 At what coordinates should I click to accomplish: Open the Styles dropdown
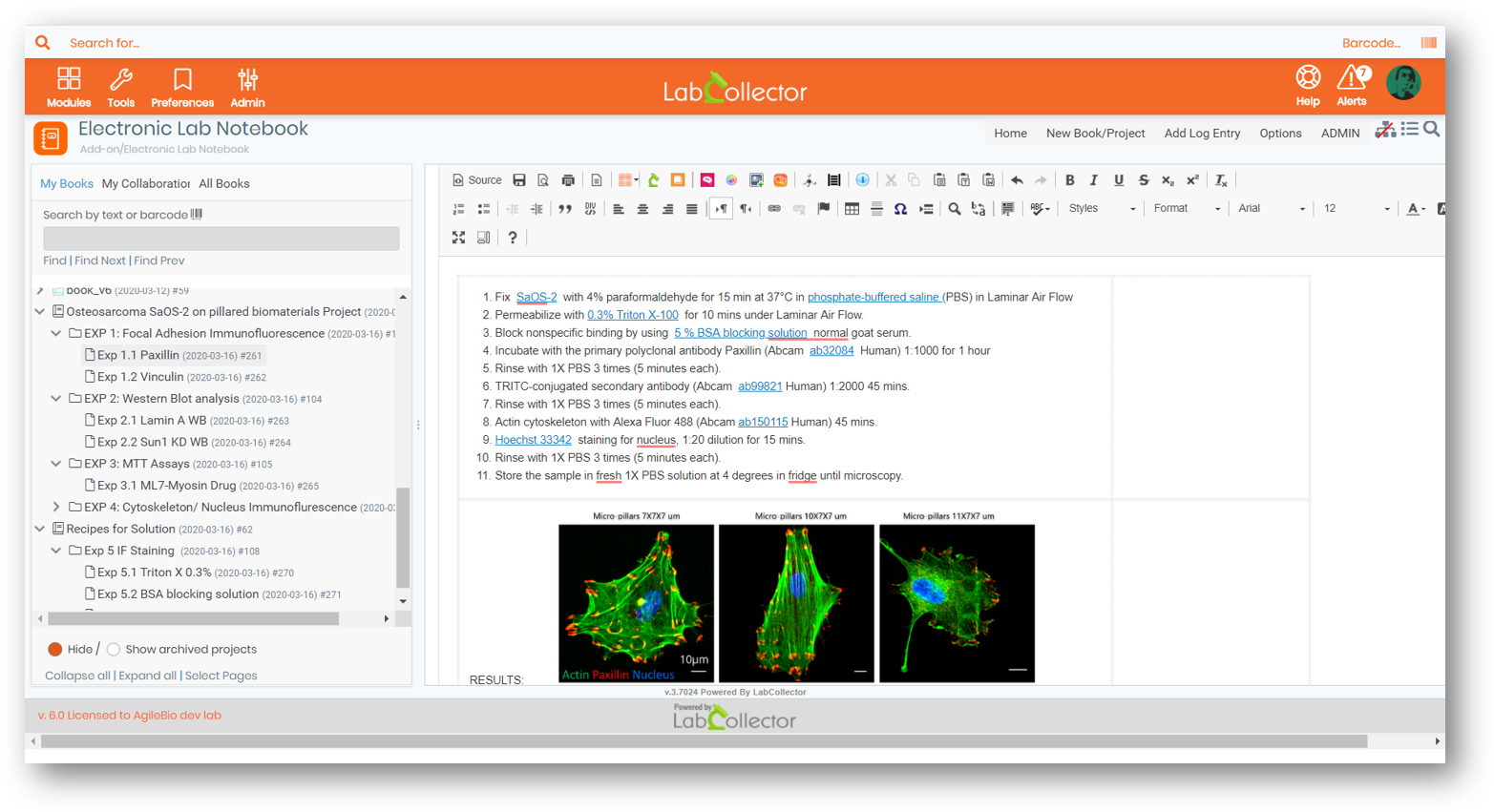pos(1102,209)
